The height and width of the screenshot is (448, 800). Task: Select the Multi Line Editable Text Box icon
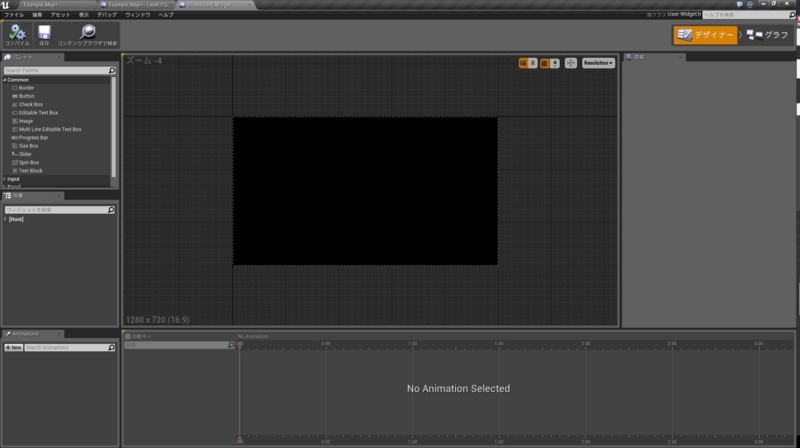coord(15,129)
